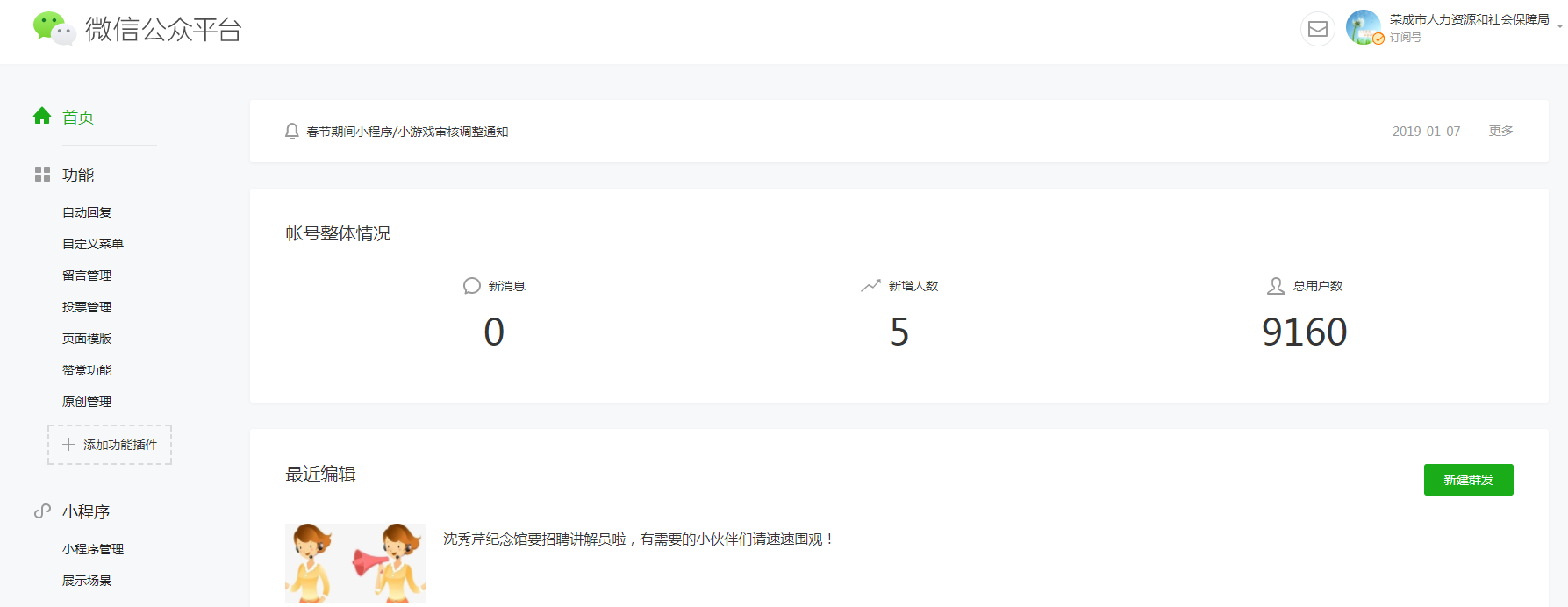Click the 9160 total users number
This screenshot has height=607, width=1568.
point(1304,332)
